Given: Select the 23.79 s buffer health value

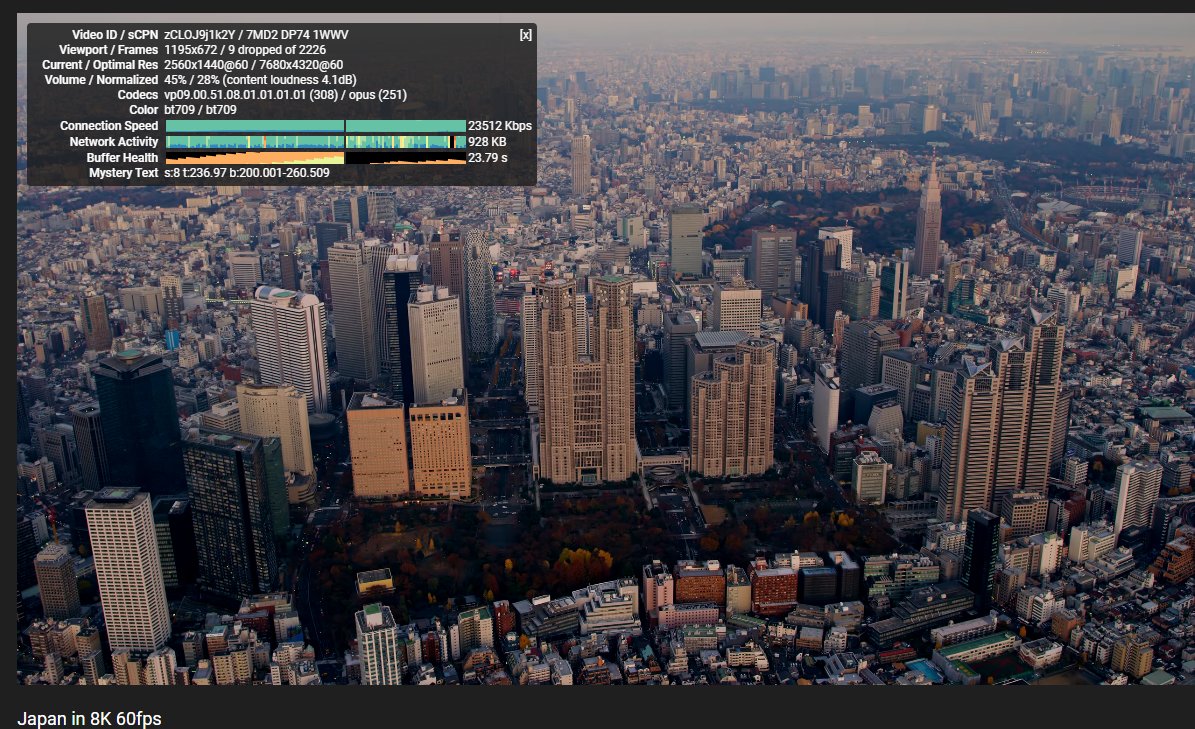Looking at the screenshot, I should click(488, 158).
